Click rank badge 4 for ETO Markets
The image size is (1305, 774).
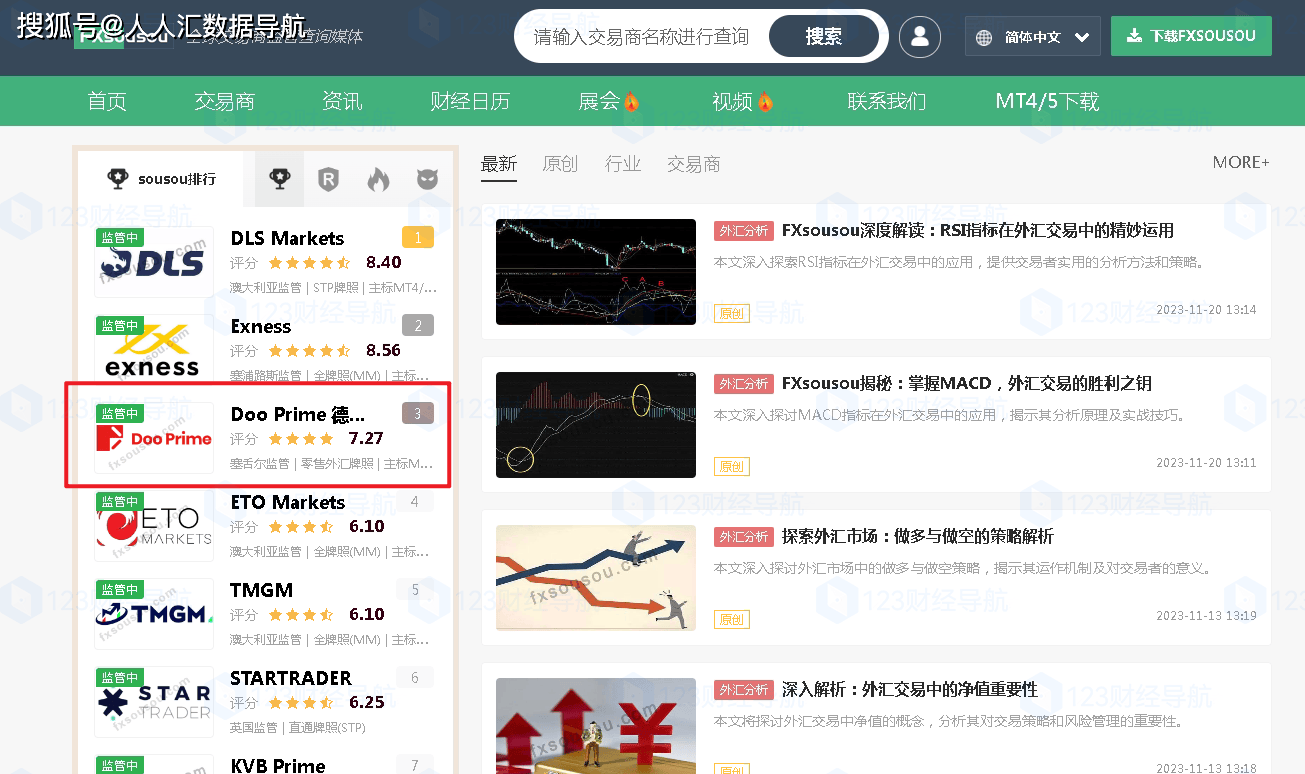[x=415, y=502]
